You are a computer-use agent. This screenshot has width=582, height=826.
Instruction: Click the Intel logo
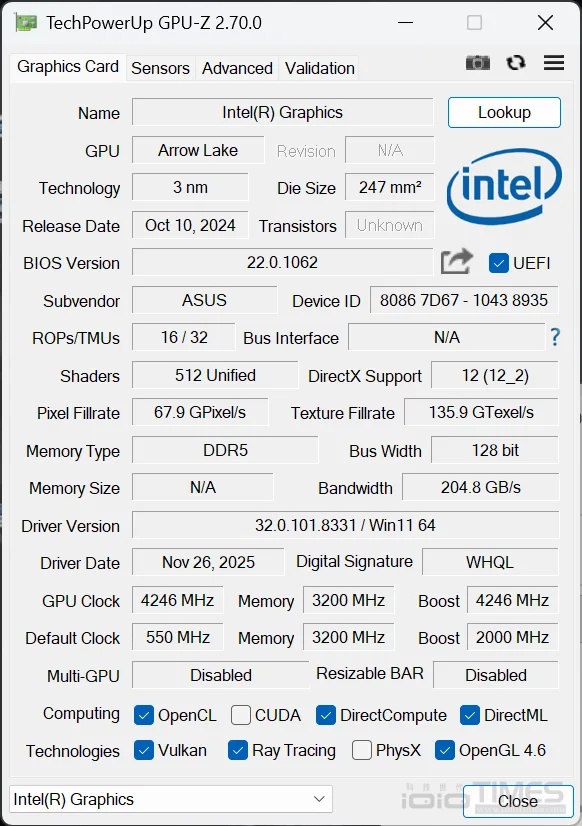[x=504, y=186]
